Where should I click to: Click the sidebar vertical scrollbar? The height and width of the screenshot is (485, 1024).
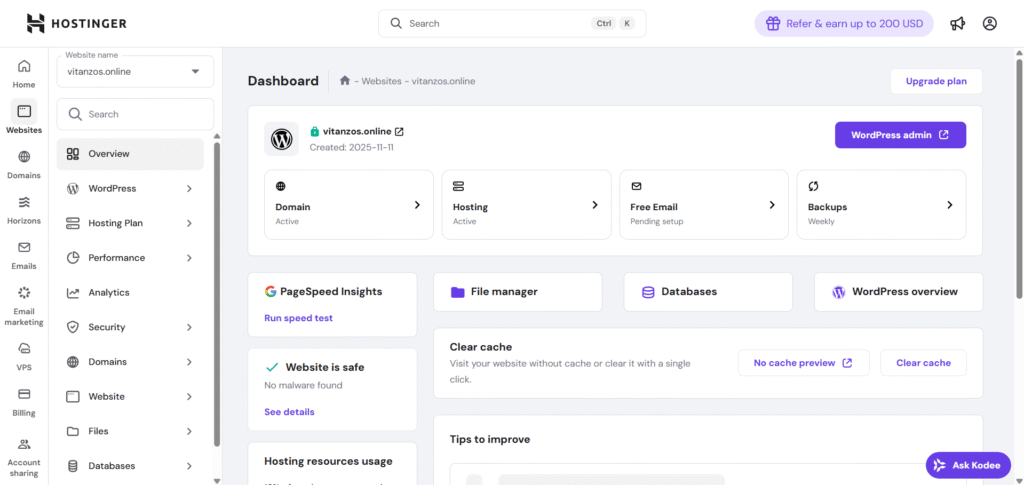(217, 290)
